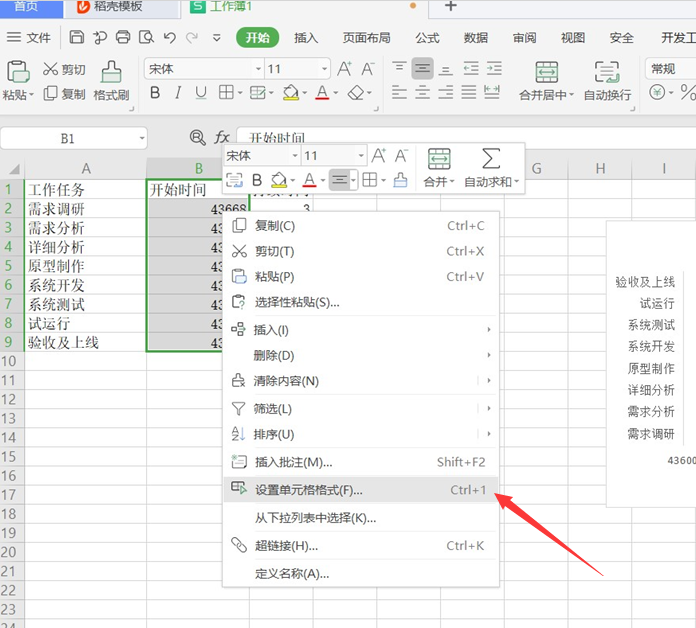Open the 文件 menu
The height and width of the screenshot is (628, 696).
point(28,37)
